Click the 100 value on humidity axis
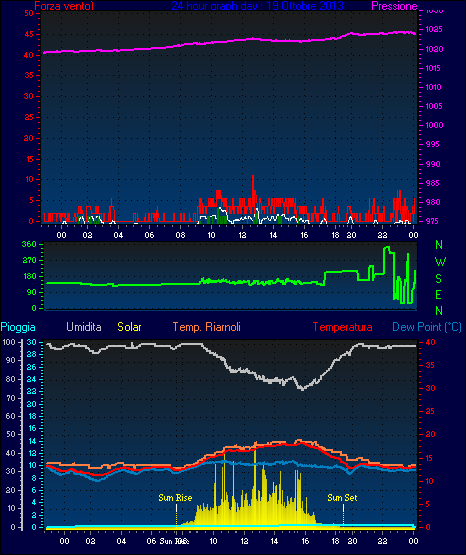The width and height of the screenshot is (466, 555). point(8,343)
